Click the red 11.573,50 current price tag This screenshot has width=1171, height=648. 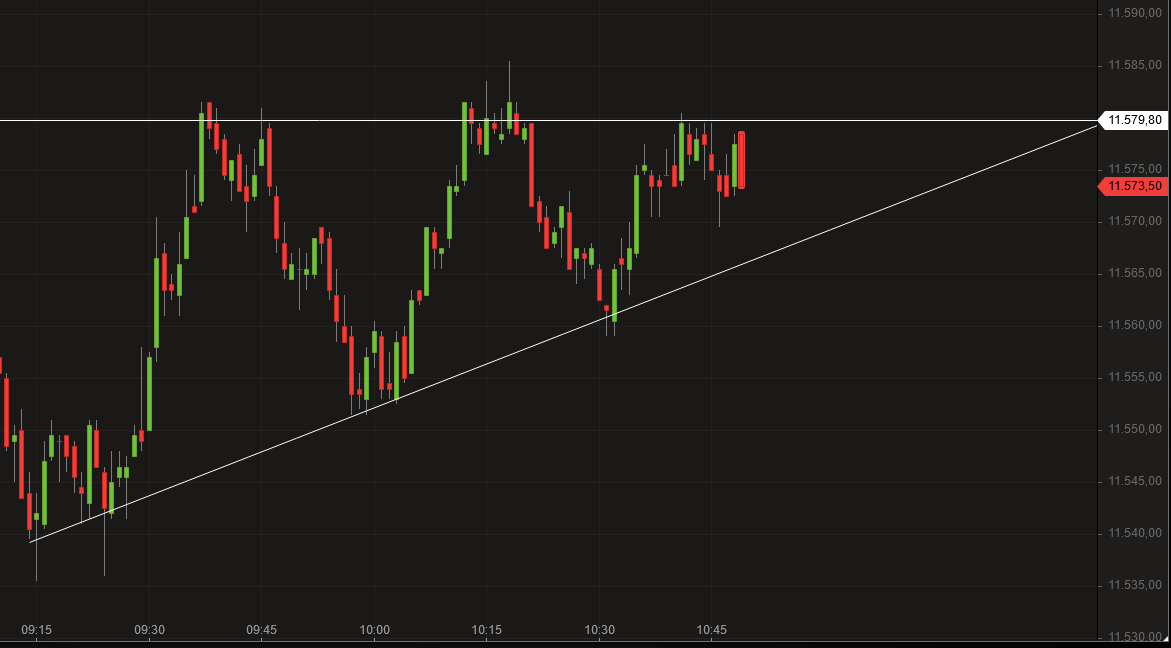1133,186
